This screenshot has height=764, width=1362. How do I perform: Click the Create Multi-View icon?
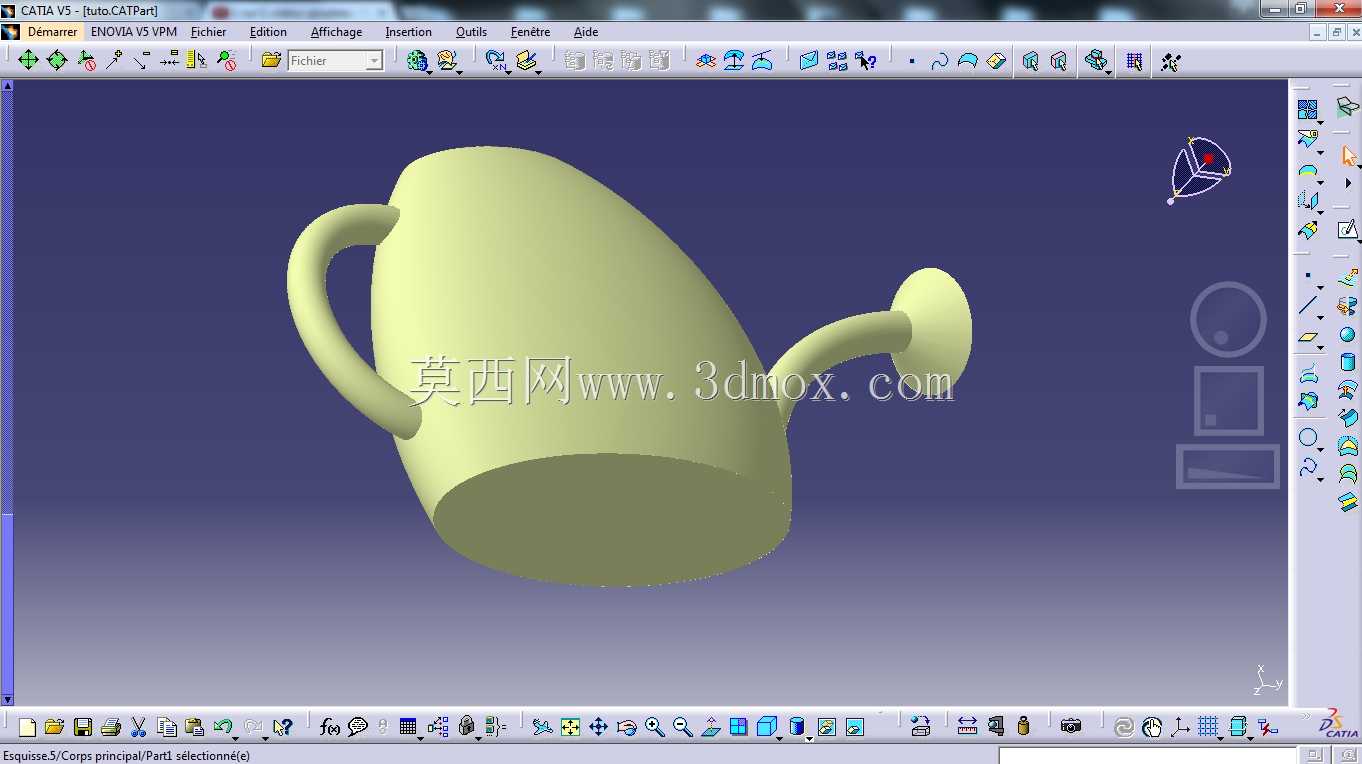738,727
